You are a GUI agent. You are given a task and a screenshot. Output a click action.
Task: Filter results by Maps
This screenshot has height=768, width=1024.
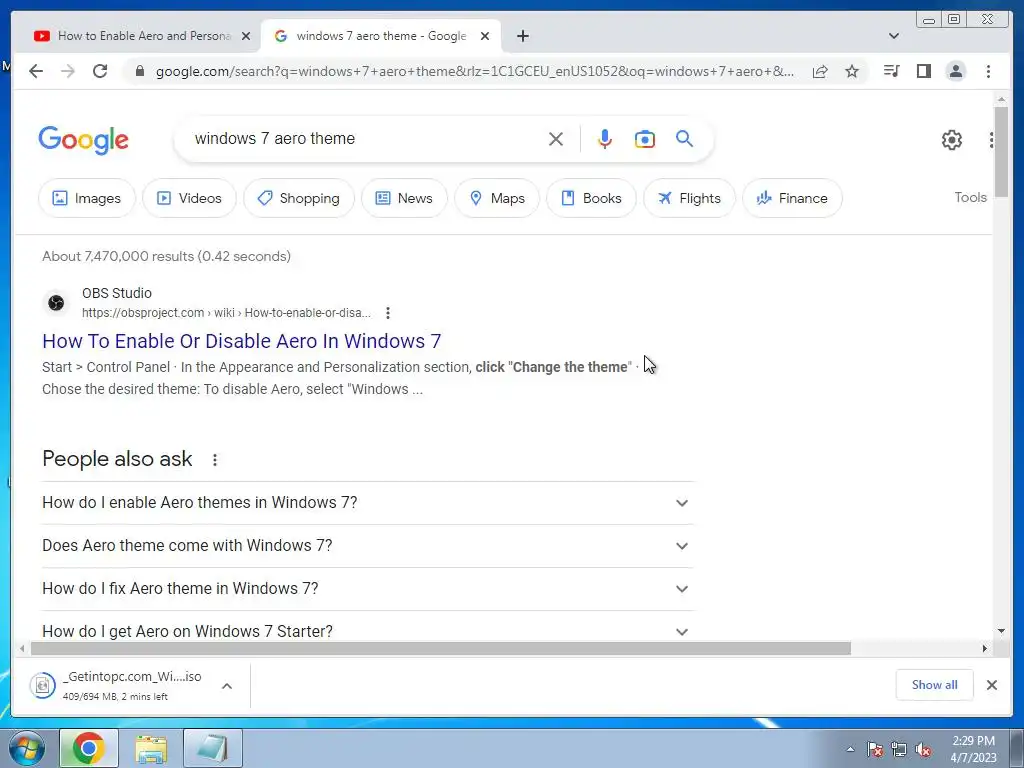[497, 198]
